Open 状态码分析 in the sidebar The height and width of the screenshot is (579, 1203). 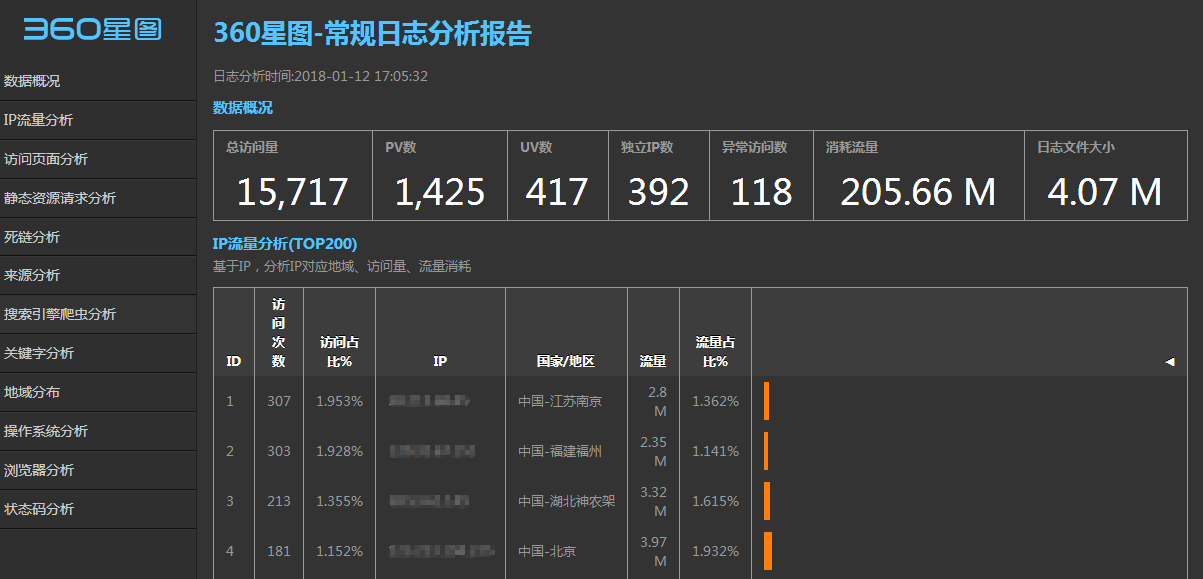point(98,509)
